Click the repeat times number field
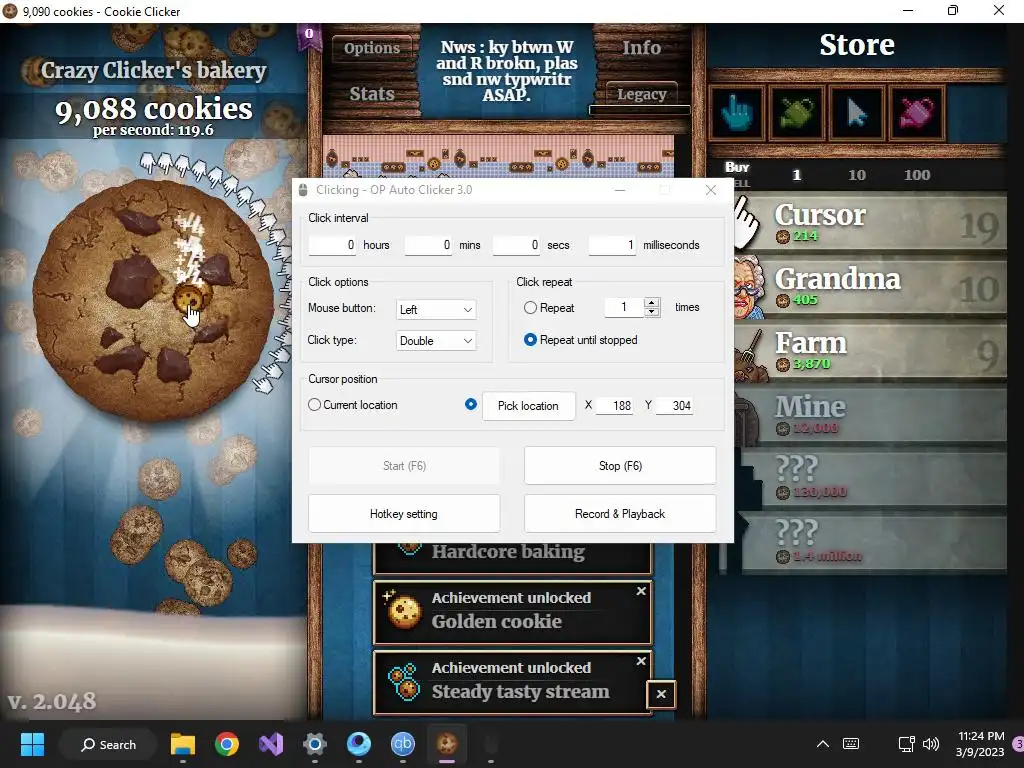This screenshot has width=1024, height=768. [x=624, y=308]
